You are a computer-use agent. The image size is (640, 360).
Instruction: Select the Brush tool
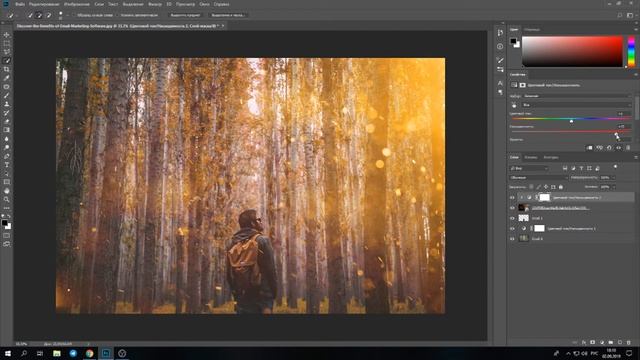pos(7,96)
